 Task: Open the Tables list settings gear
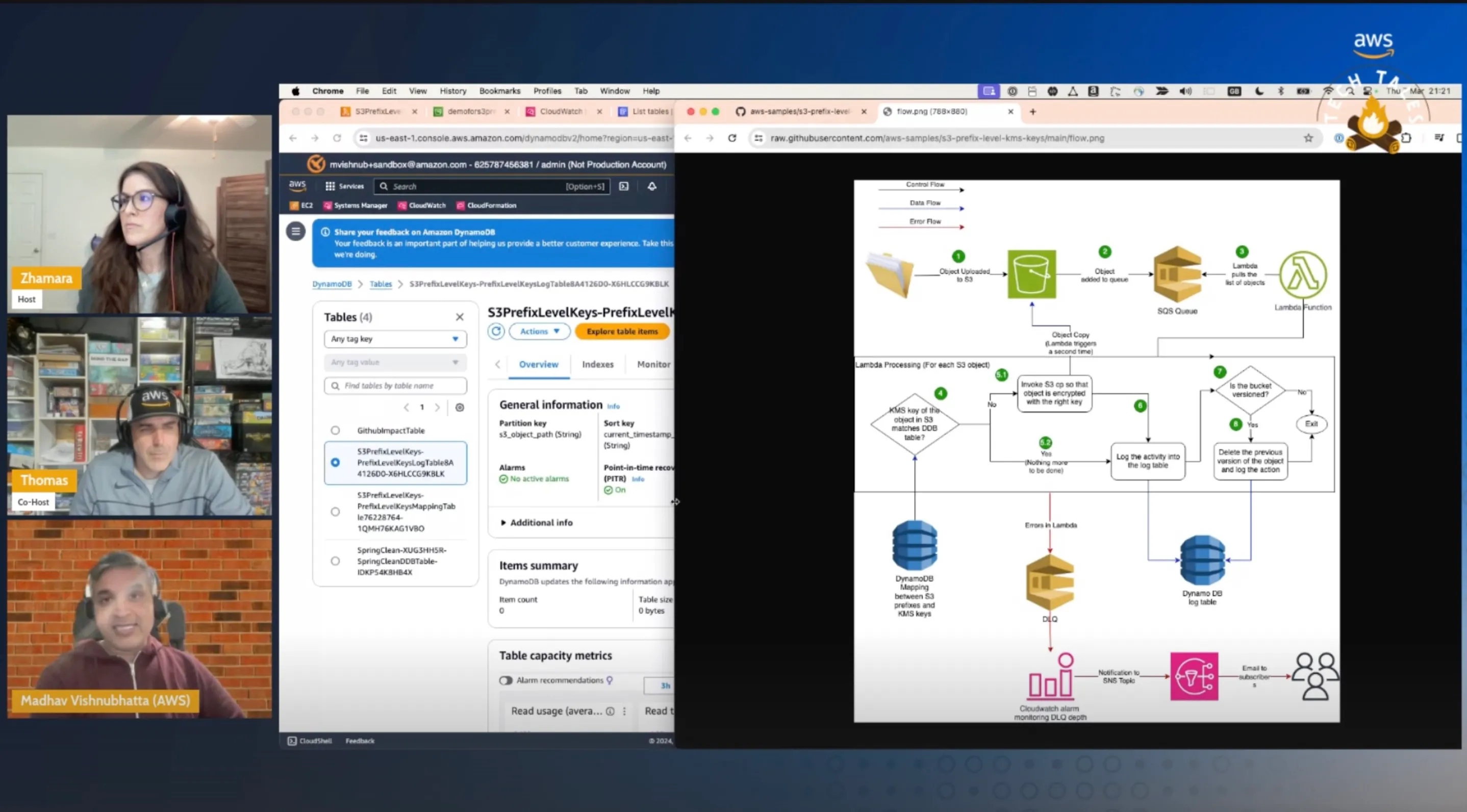click(460, 408)
